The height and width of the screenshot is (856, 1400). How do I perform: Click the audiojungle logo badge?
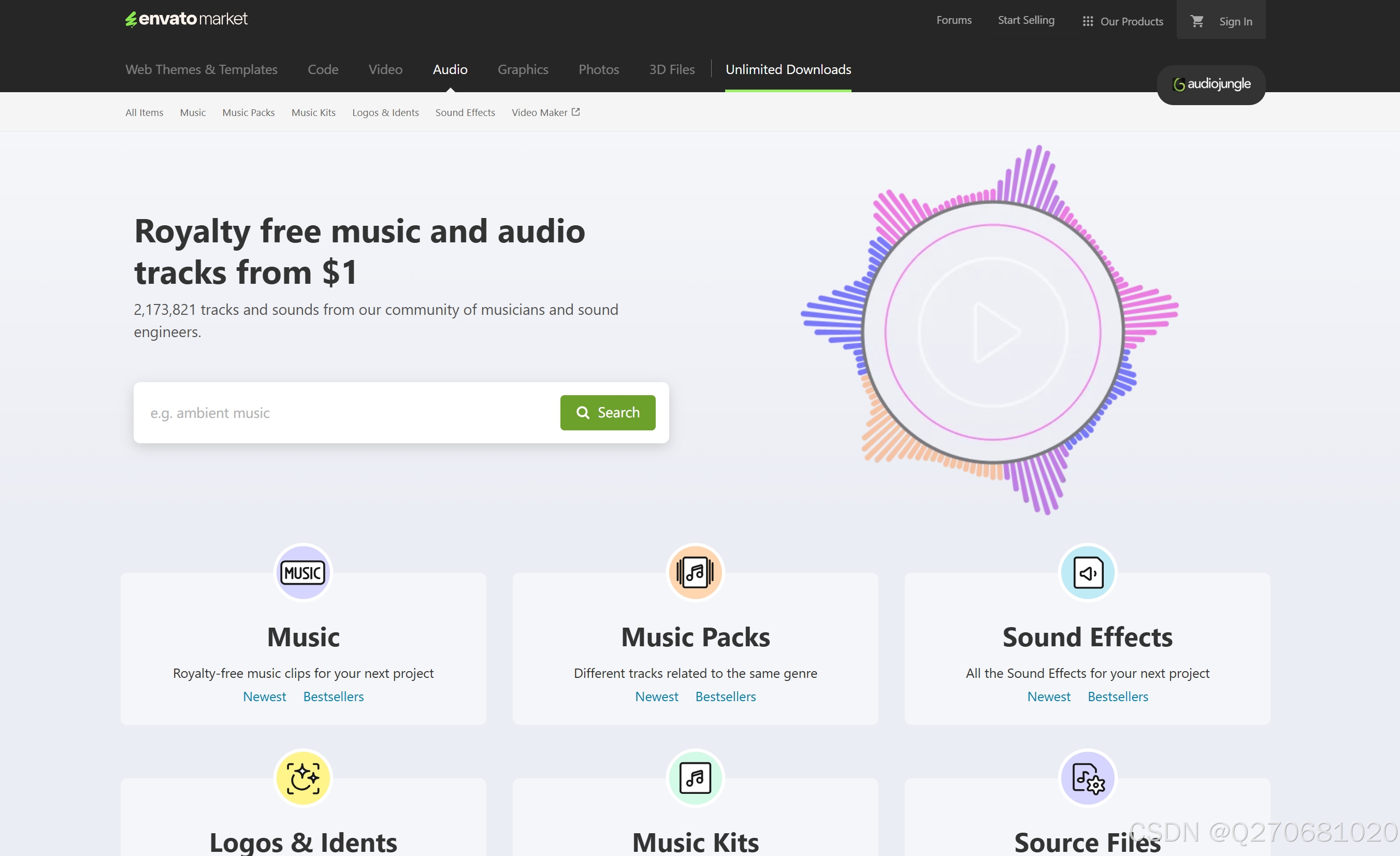(x=1211, y=84)
